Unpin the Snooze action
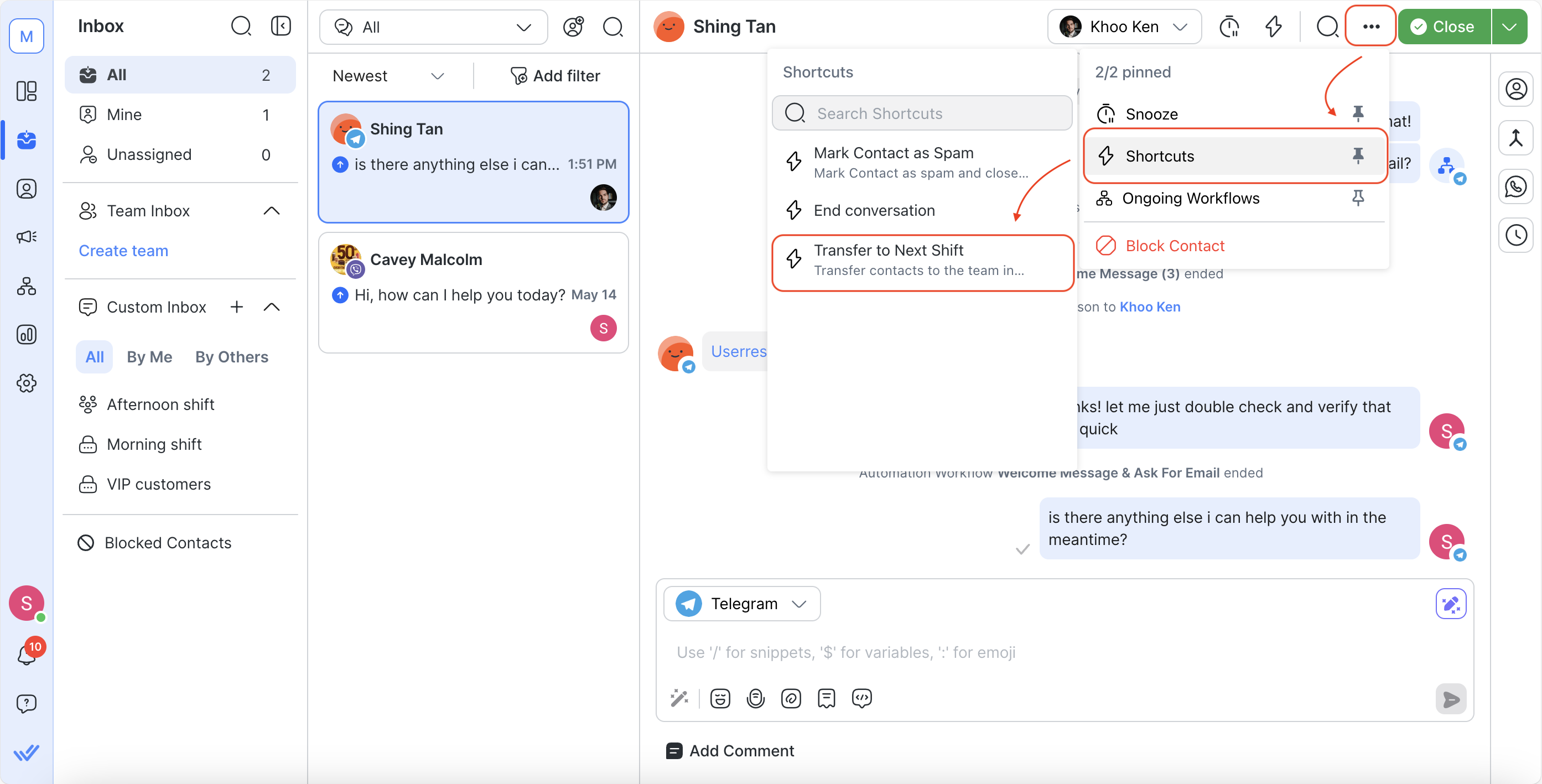1542x784 pixels. 1358,113
